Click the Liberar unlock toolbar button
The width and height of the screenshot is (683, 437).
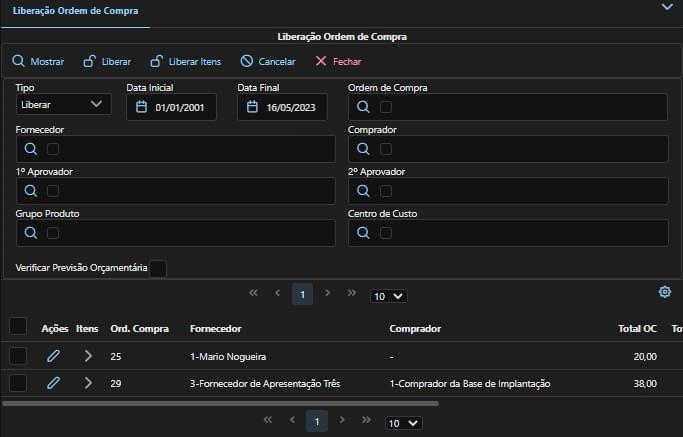pos(107,61)
